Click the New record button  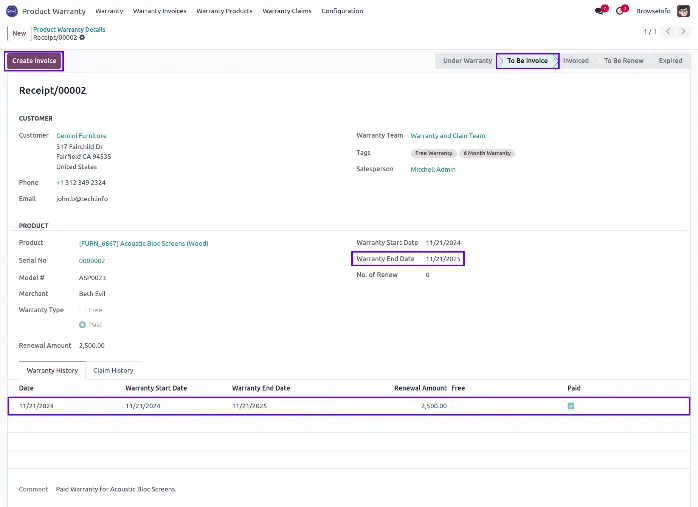(16, 33)
